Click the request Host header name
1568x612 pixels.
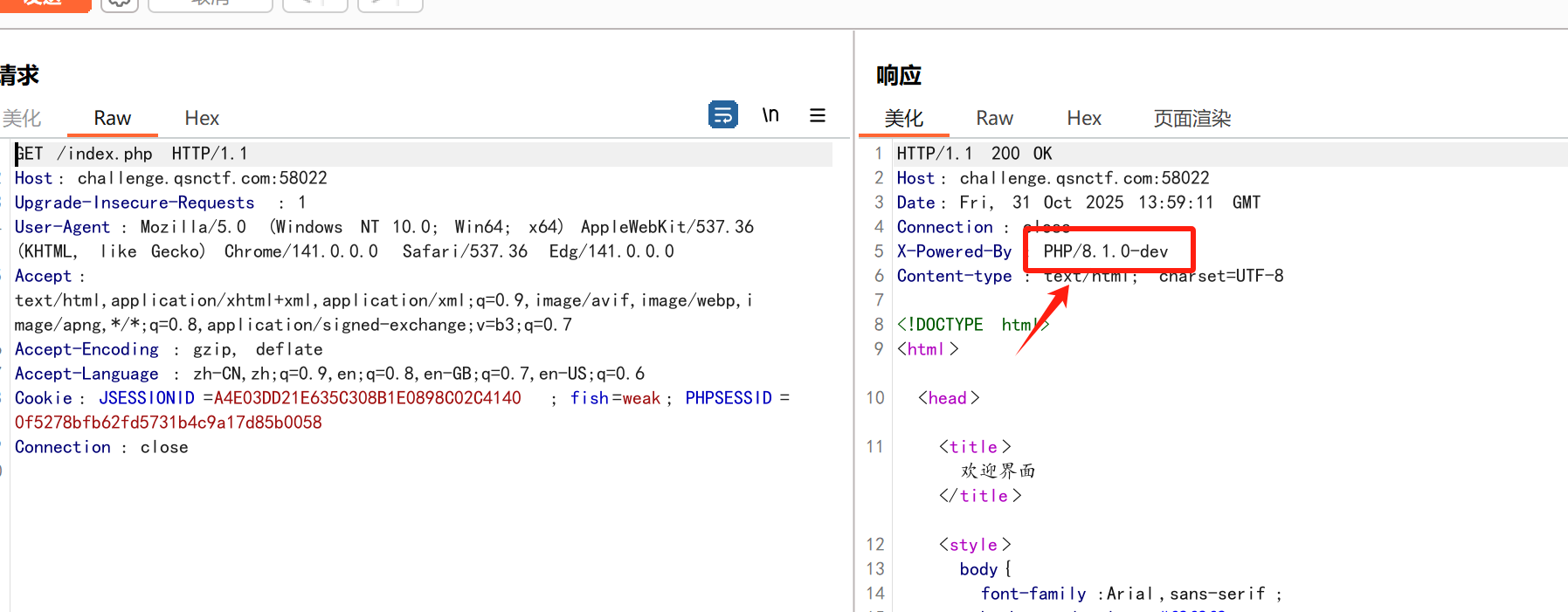(x=34, y=178)
